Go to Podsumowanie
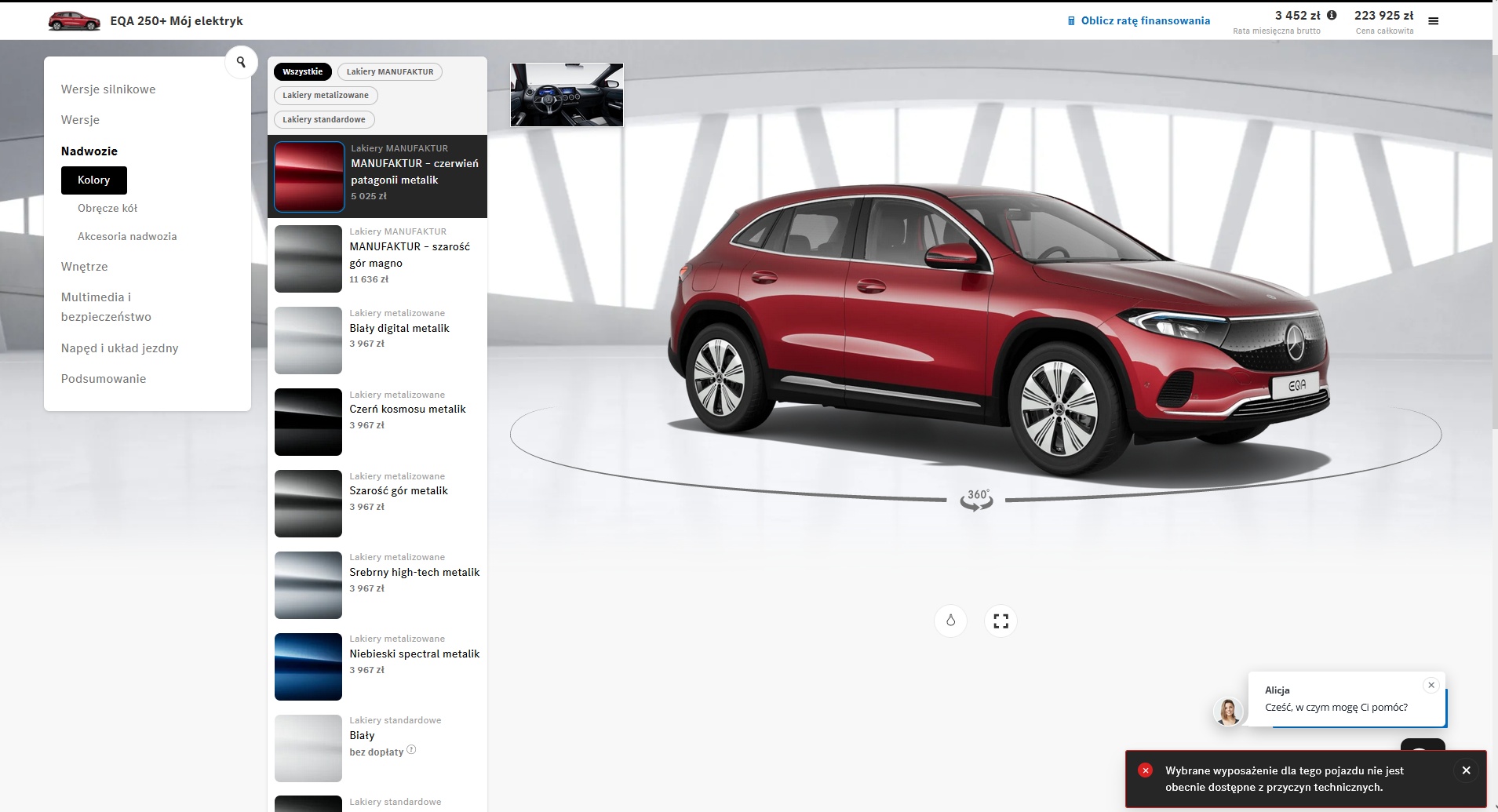Image resolution: width=1498 pixels, height=812 pixels. coord(104,379)
